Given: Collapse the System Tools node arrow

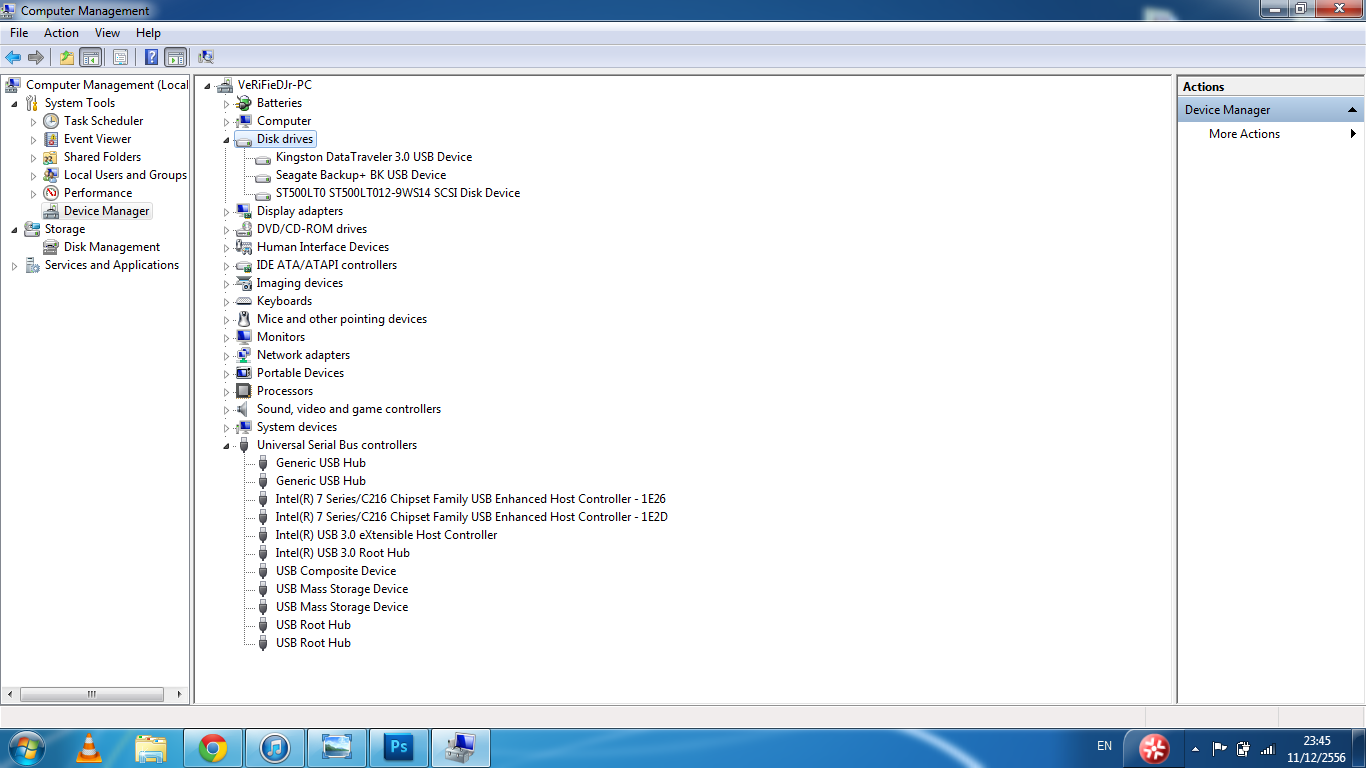Looking at the screenshot, I should coord(14,103).
